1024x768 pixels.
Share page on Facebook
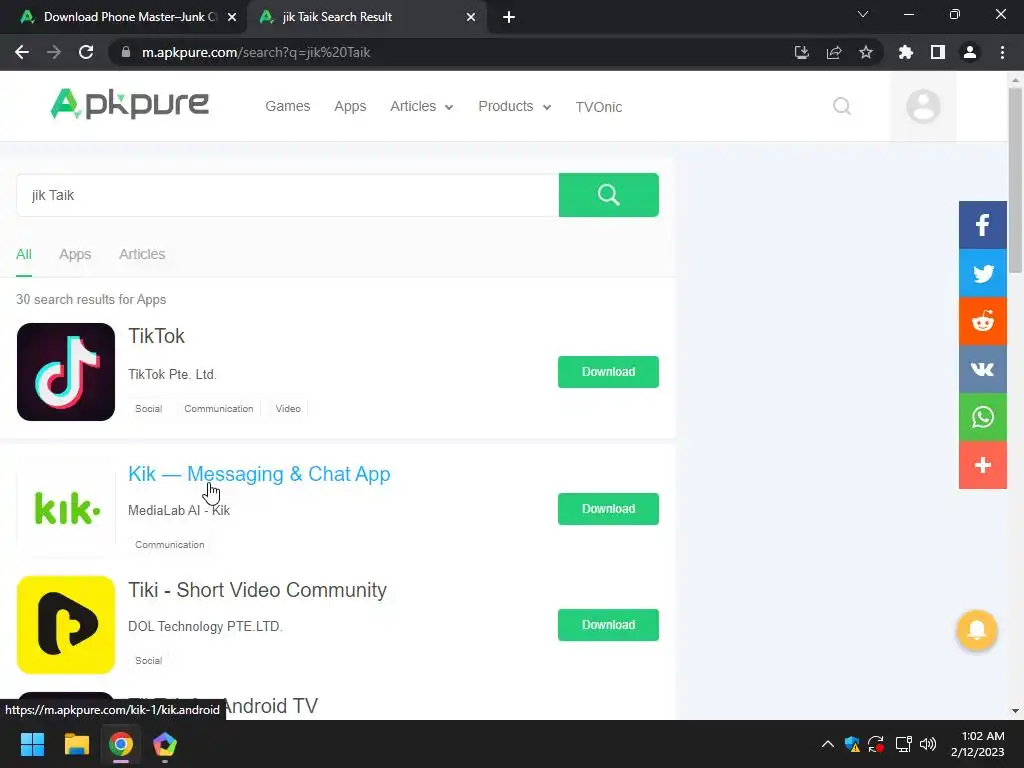[x=982, y=225]
